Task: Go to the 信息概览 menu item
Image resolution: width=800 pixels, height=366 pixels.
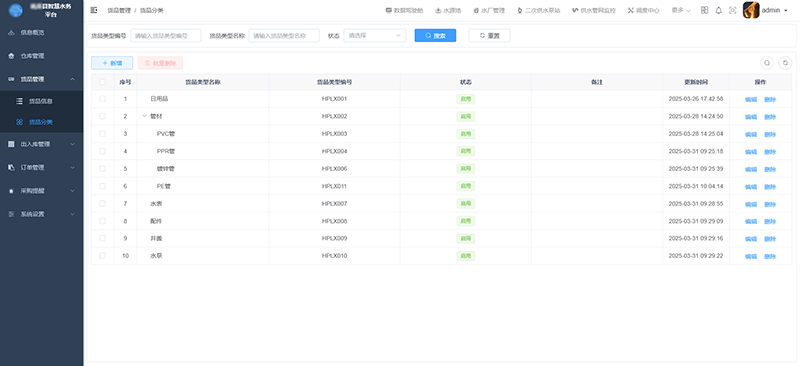Action: (x=41, y=33)
